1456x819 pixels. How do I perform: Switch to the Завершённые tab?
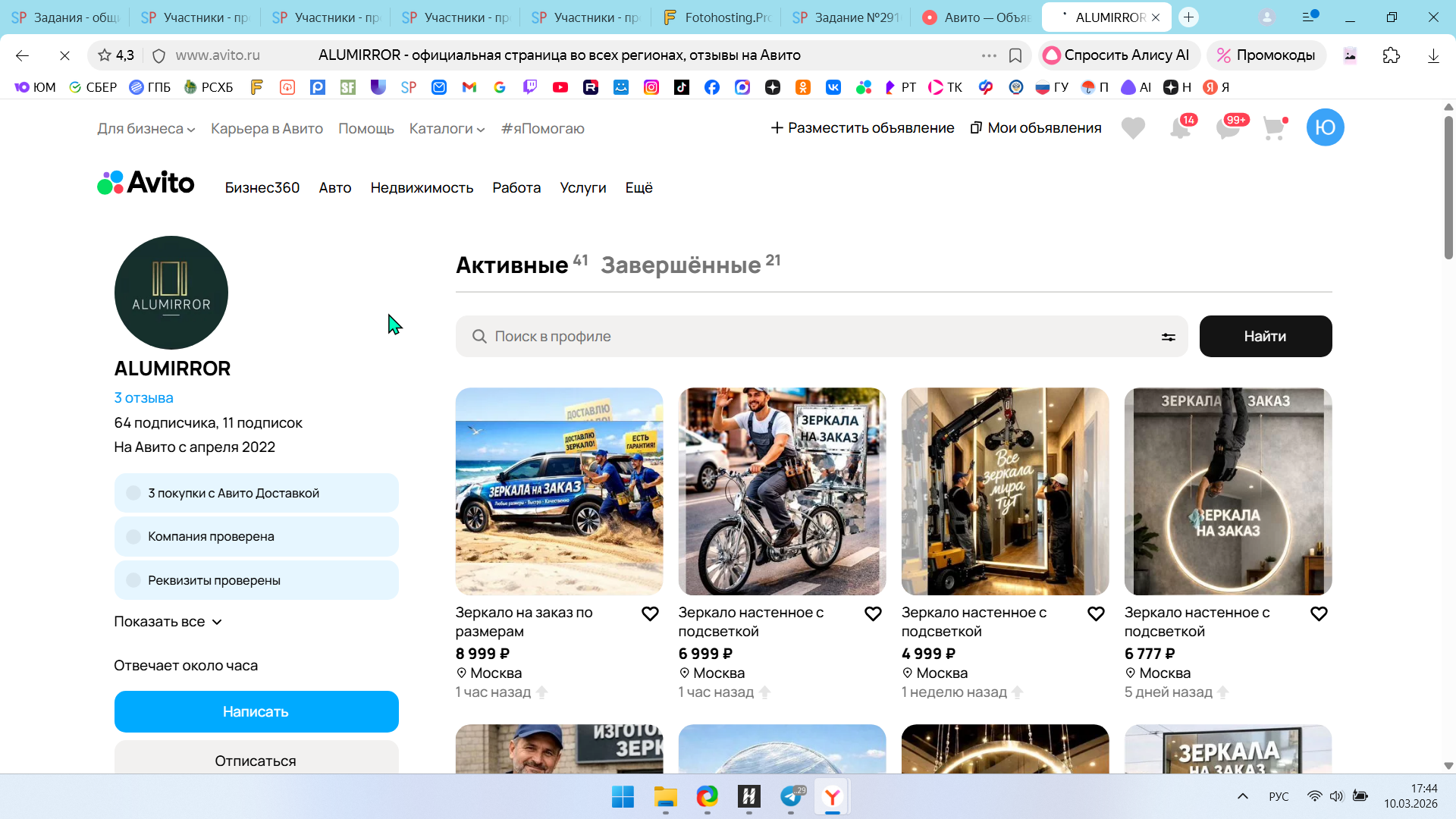pos(681,265)
